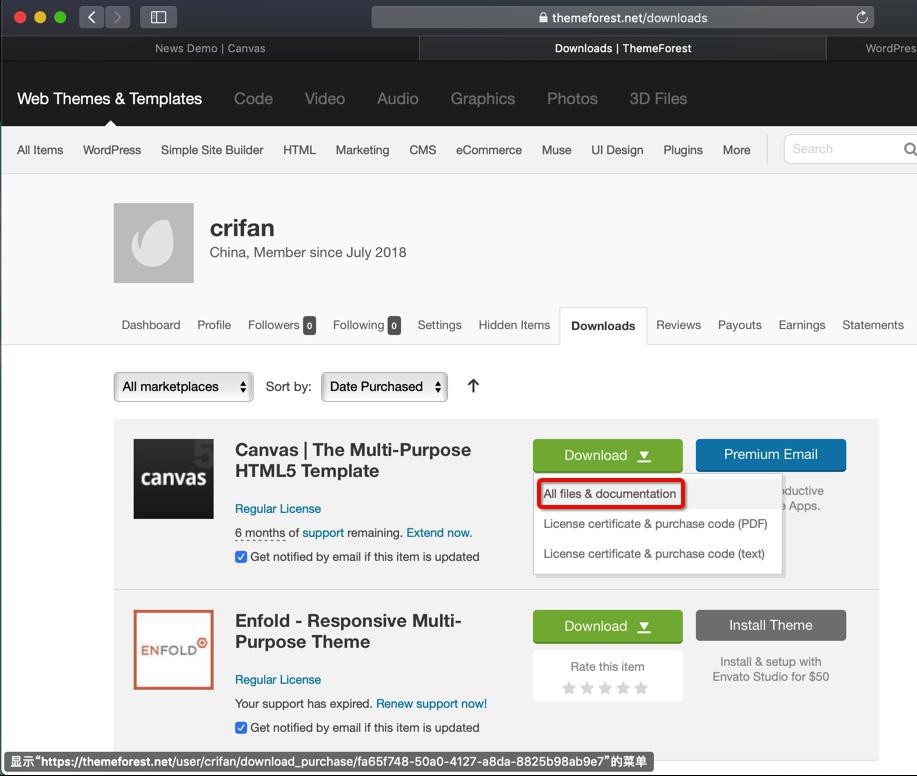Click the Install Theme button

pos(771,626)
